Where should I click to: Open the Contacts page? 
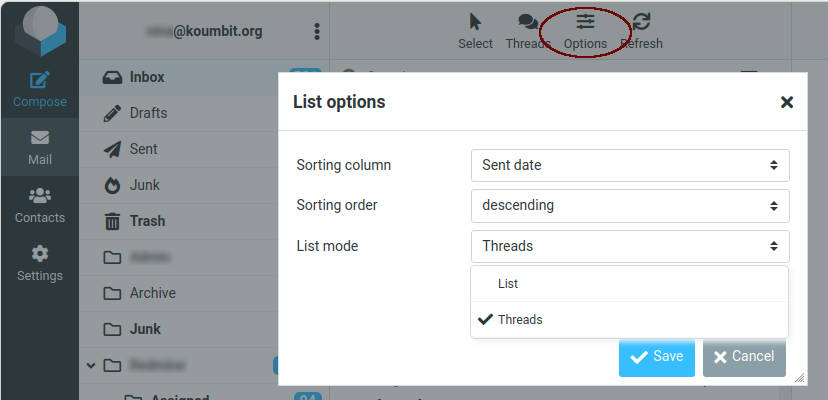[40, 205]
